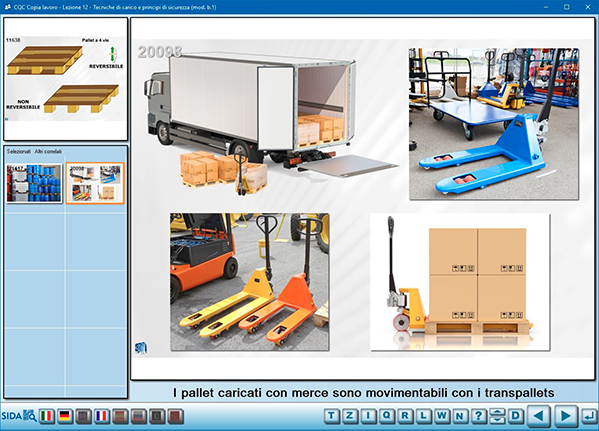
Task: Click the L toolbar button
Action: (423, 416)
